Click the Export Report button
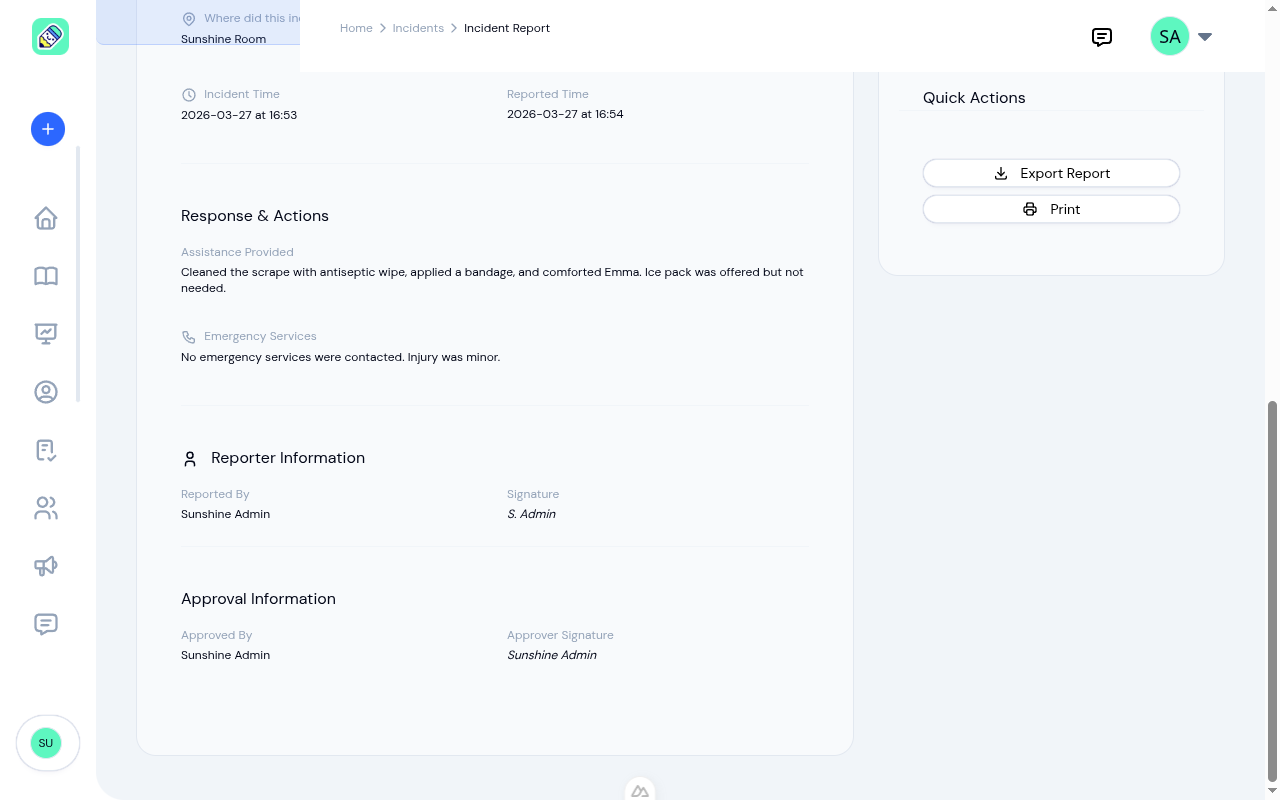The height and width of the screenshot is (800, 1280). pos(1051,173)
